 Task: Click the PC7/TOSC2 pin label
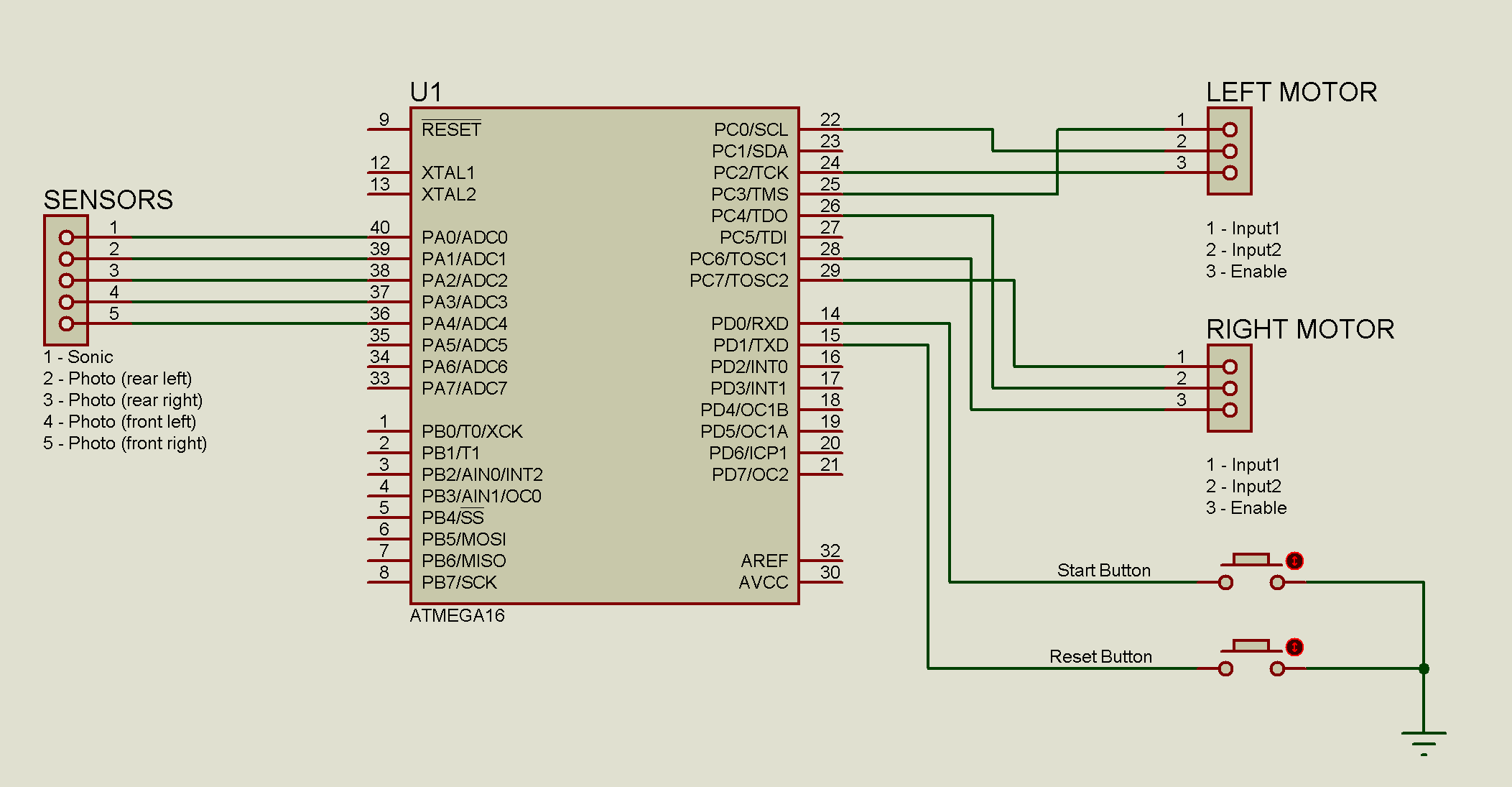[x=738, y=280]
